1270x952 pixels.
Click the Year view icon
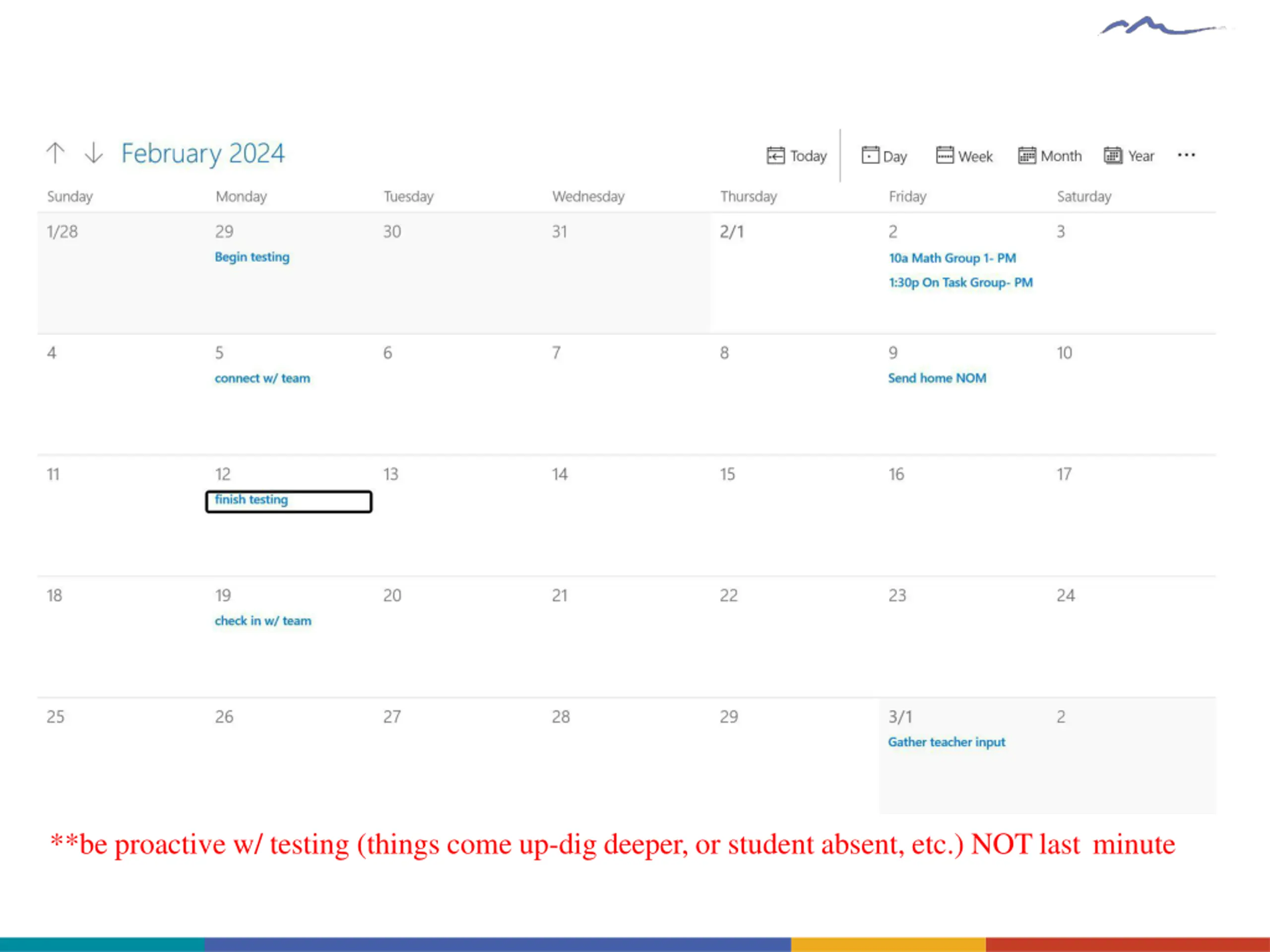click(1113, 156)
